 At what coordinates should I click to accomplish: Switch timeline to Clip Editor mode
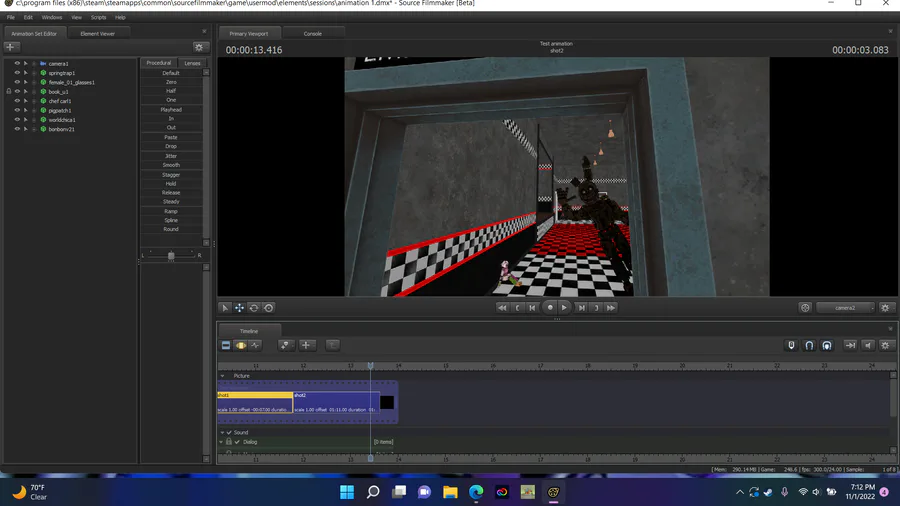226,345
